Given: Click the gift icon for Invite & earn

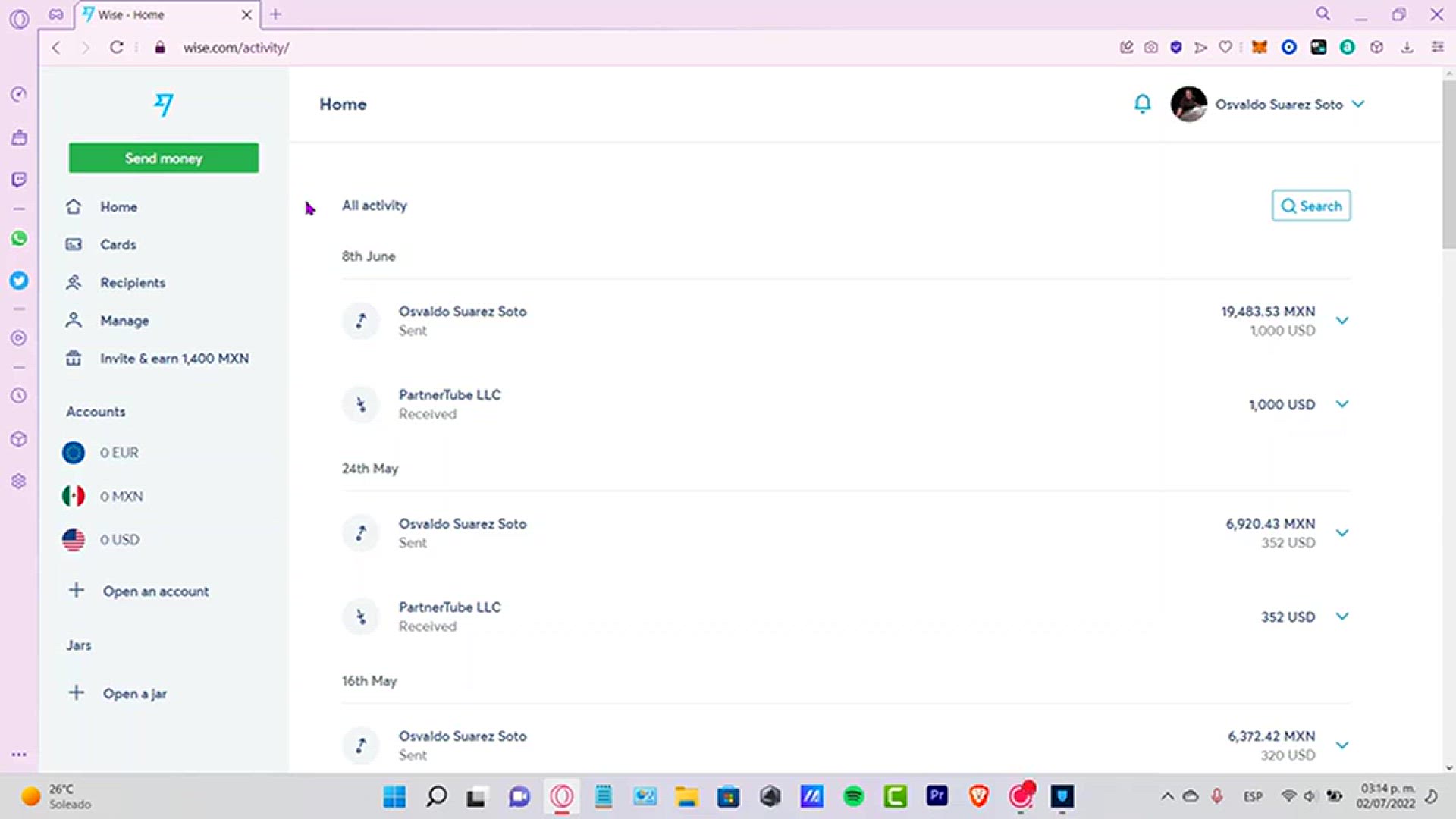Looking at the screenshot, I should pos(74,358).
